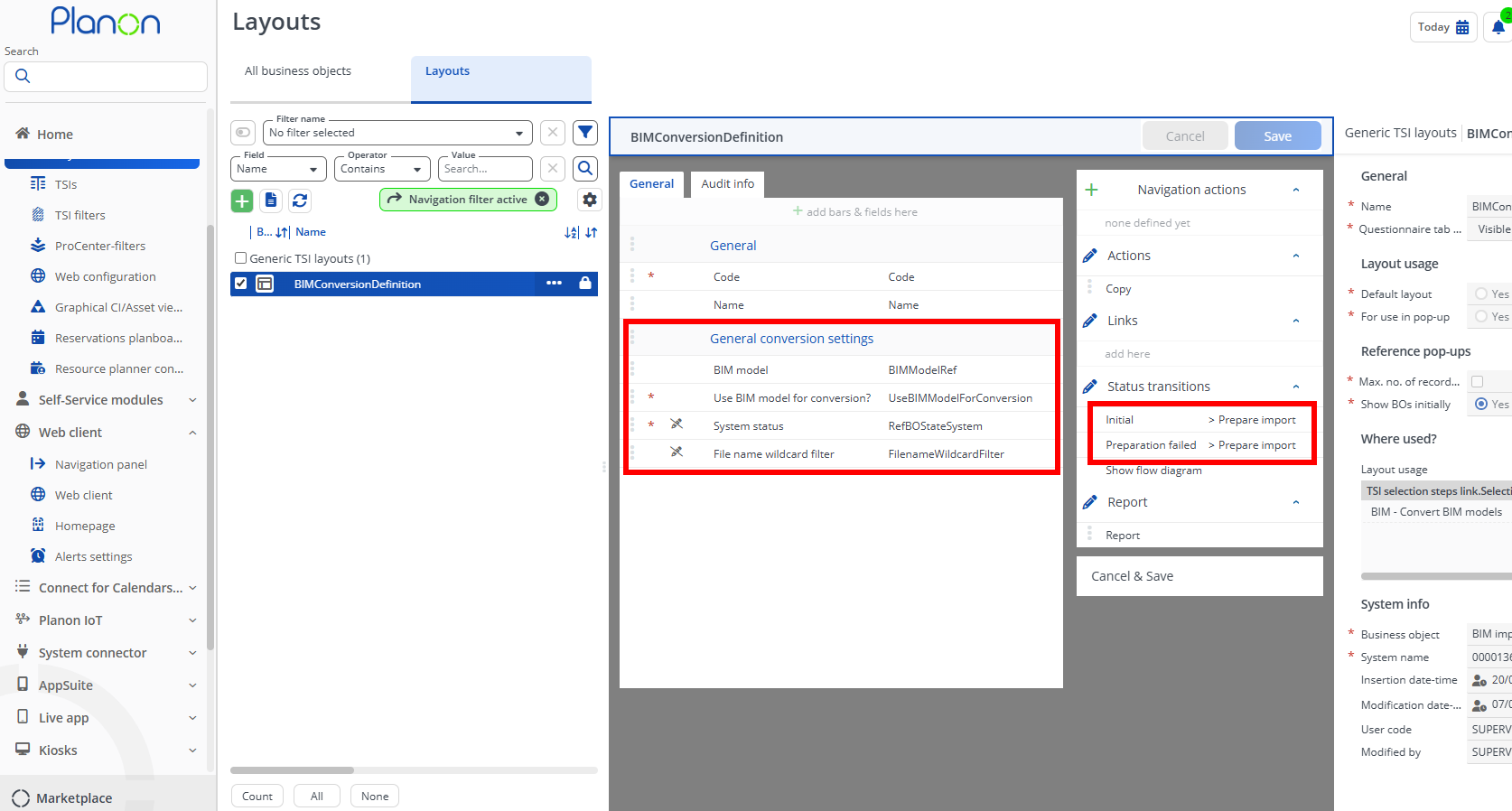Click the All selection button
Screen dimensions: 1512x811
click(x=317, y=797)
